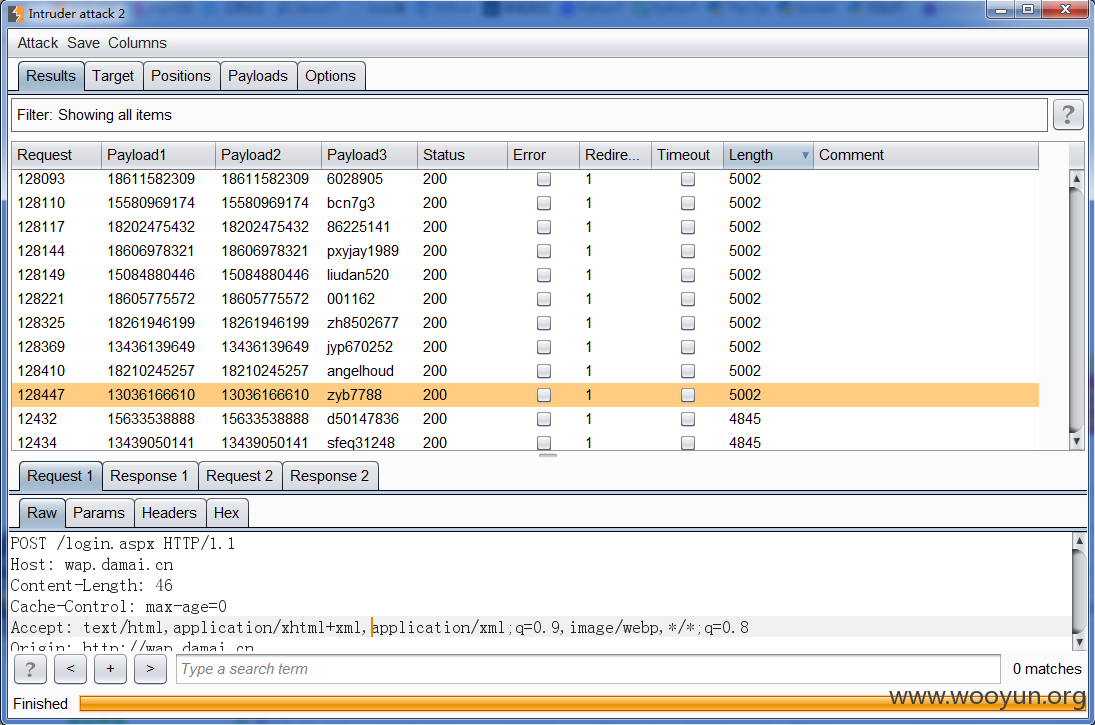Screen dimensions: 1095x725
Task: Switch to Params view tab
Action: [x=99, y=513]
